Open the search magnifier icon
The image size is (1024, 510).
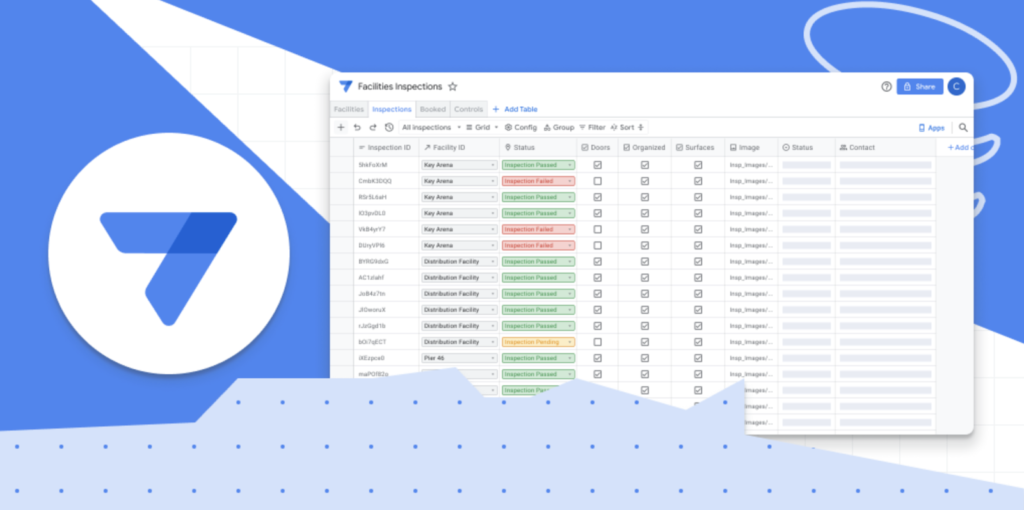(x=963, y=128)
